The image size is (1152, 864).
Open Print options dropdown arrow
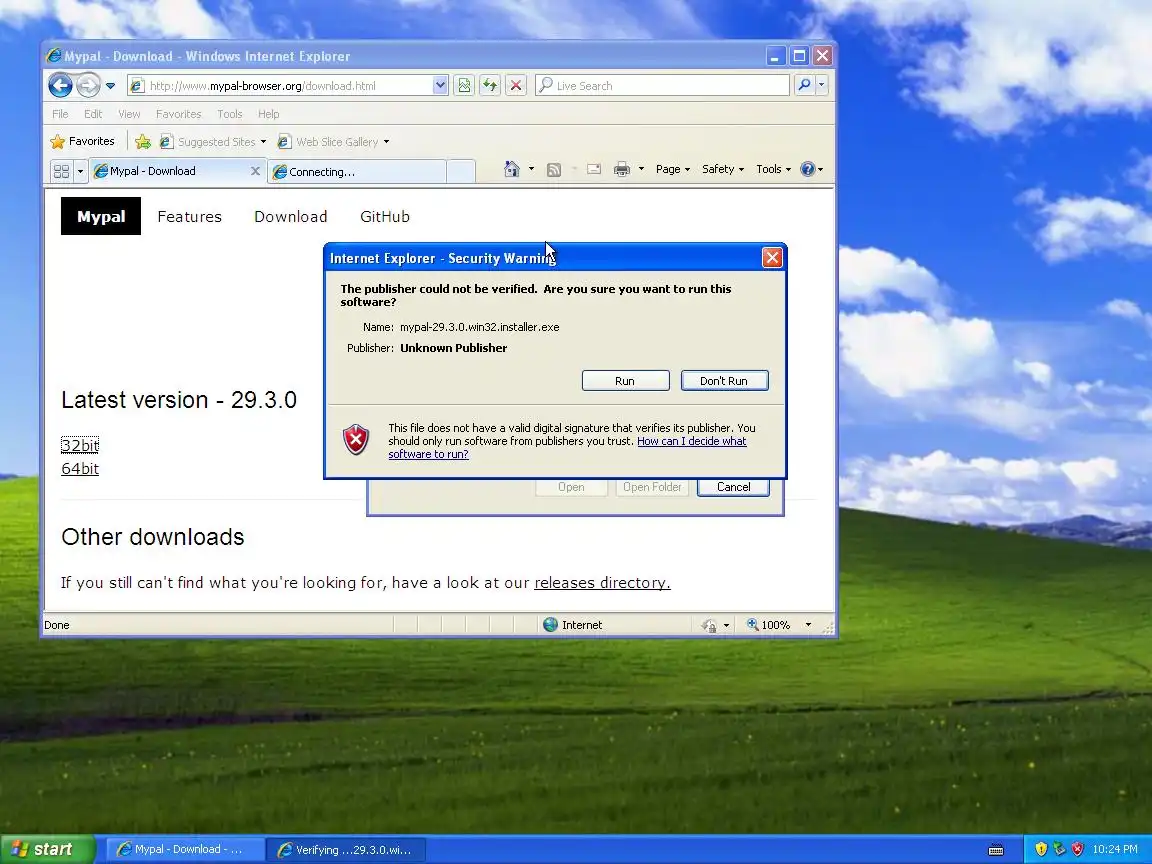click(641, 169)
